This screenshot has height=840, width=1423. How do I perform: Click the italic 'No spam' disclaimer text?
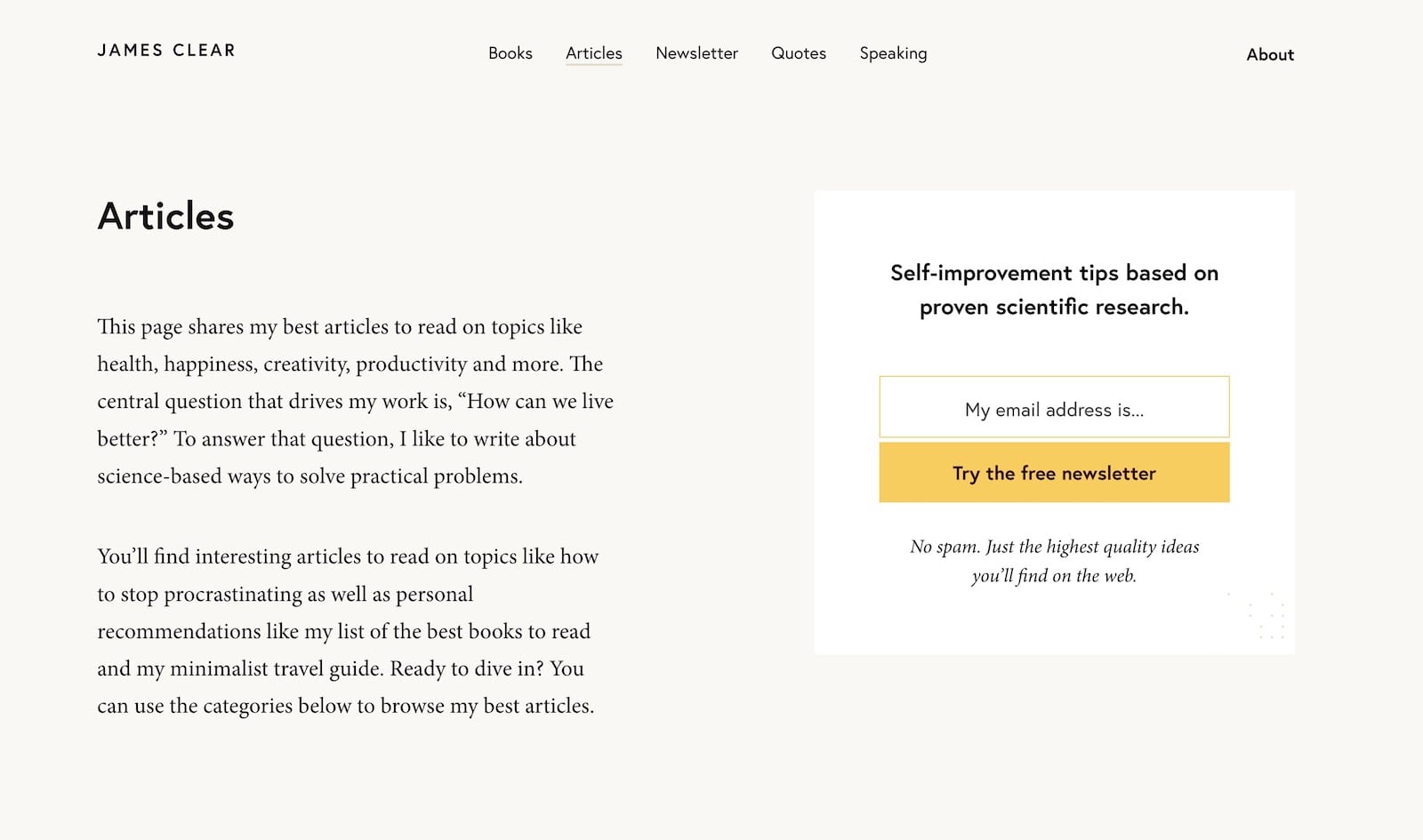point(1054,561)
